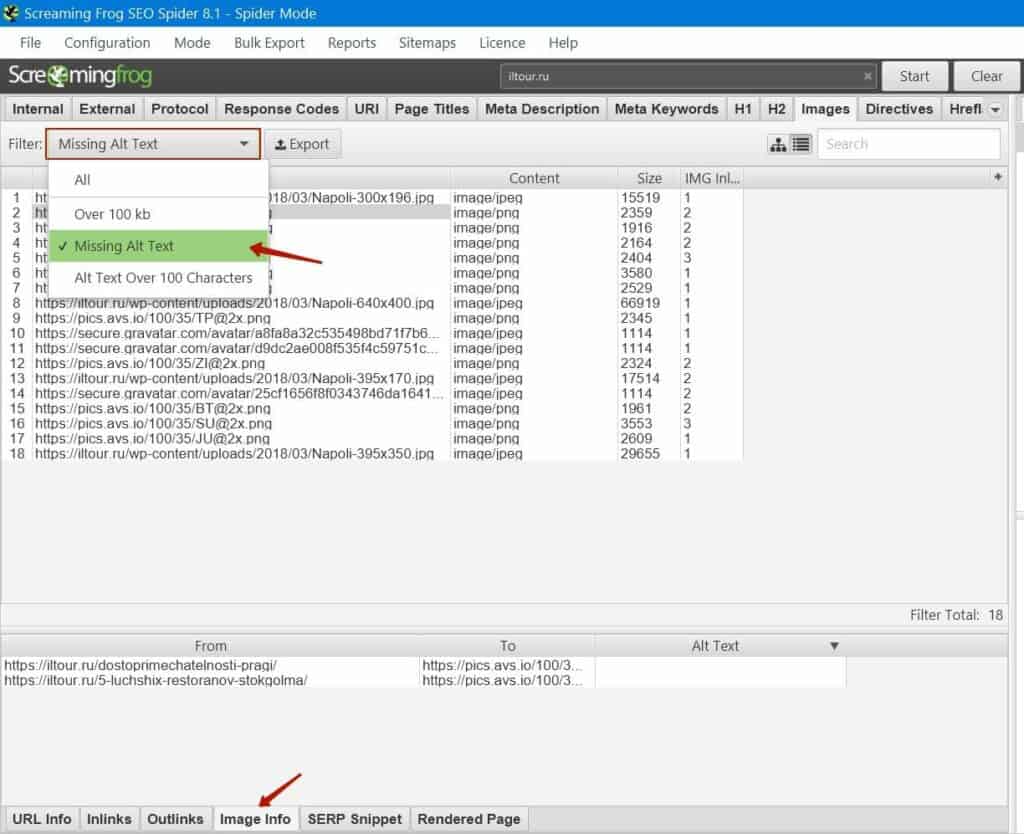Start the crawl with Start button

914,76
